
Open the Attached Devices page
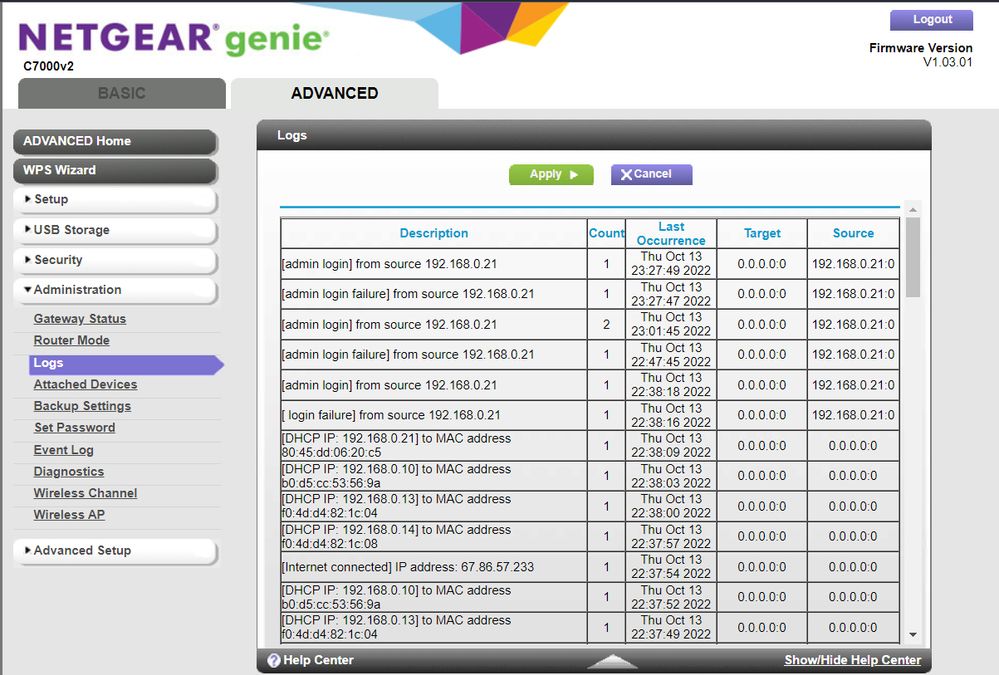(85, 385)
